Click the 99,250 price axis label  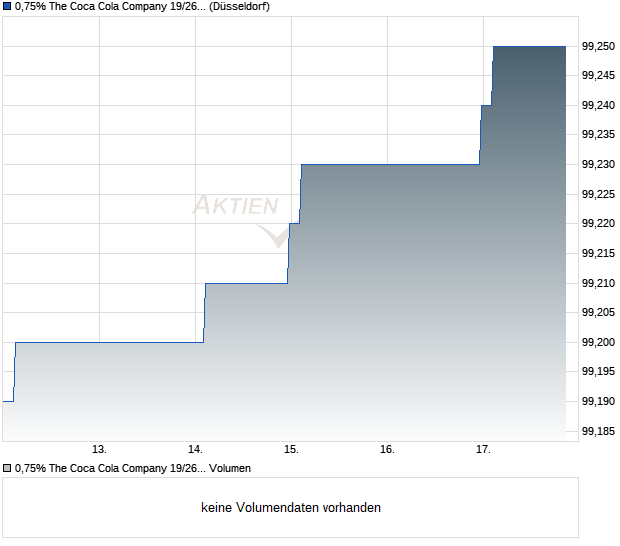click(598, 47)
